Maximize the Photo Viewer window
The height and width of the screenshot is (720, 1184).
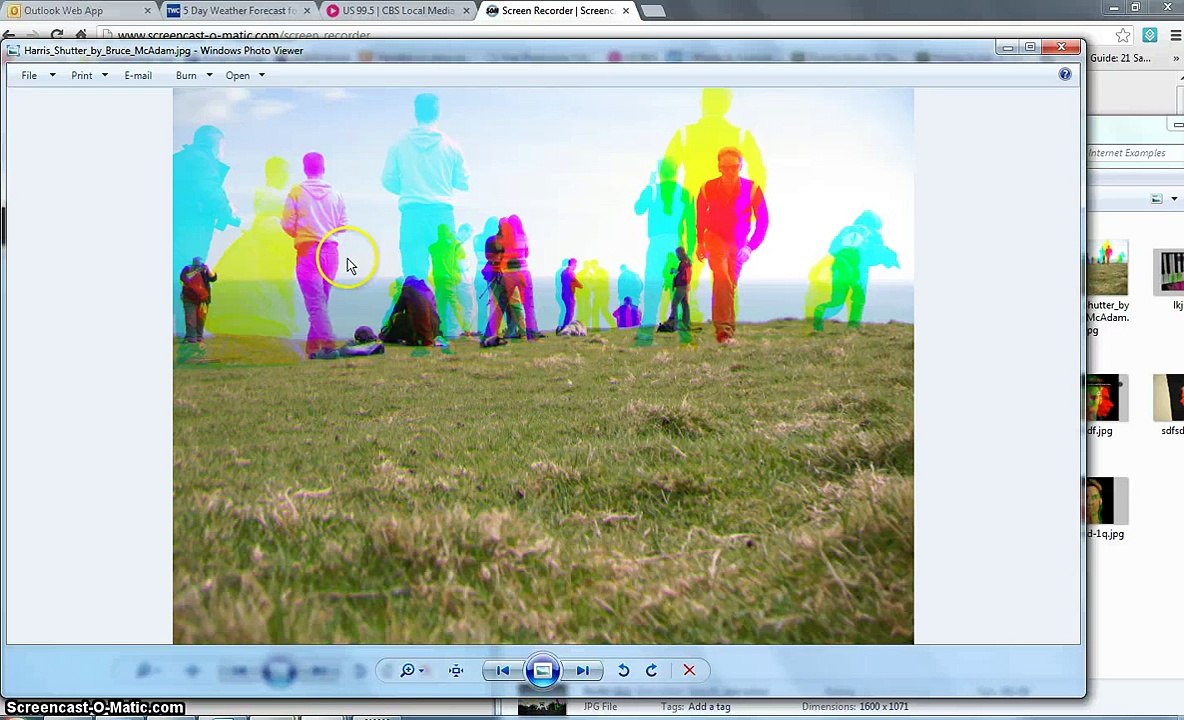(1030, 47)
